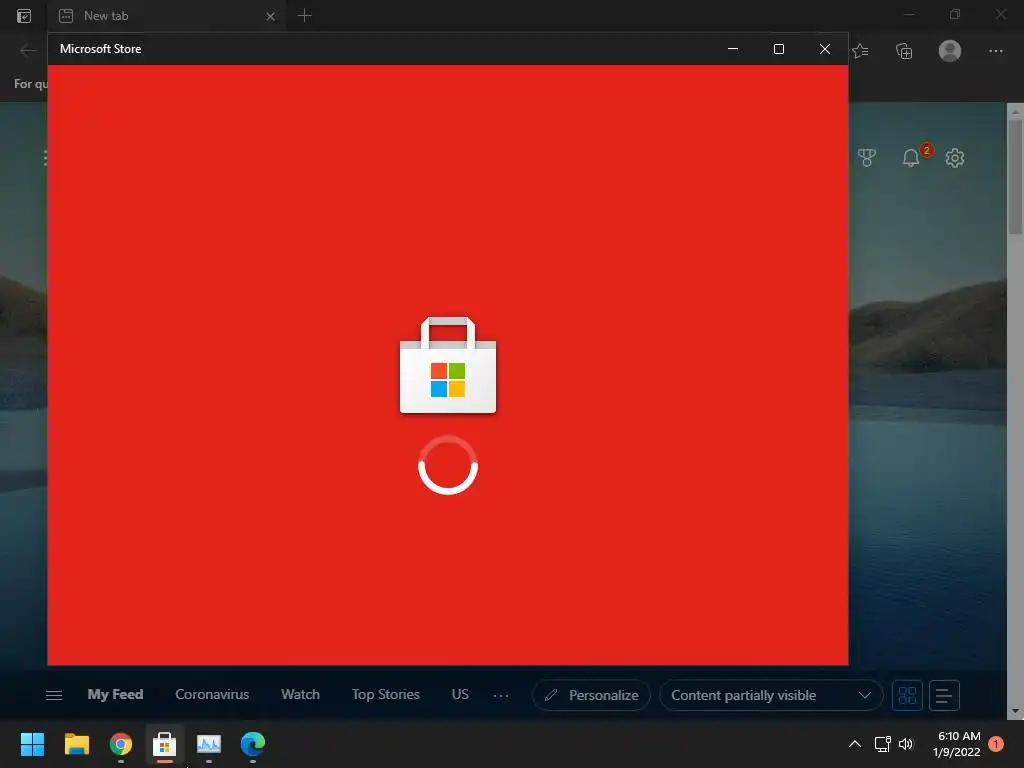Switch feed to grid layout view
The image size is (1024, 768).
(907, 696)
